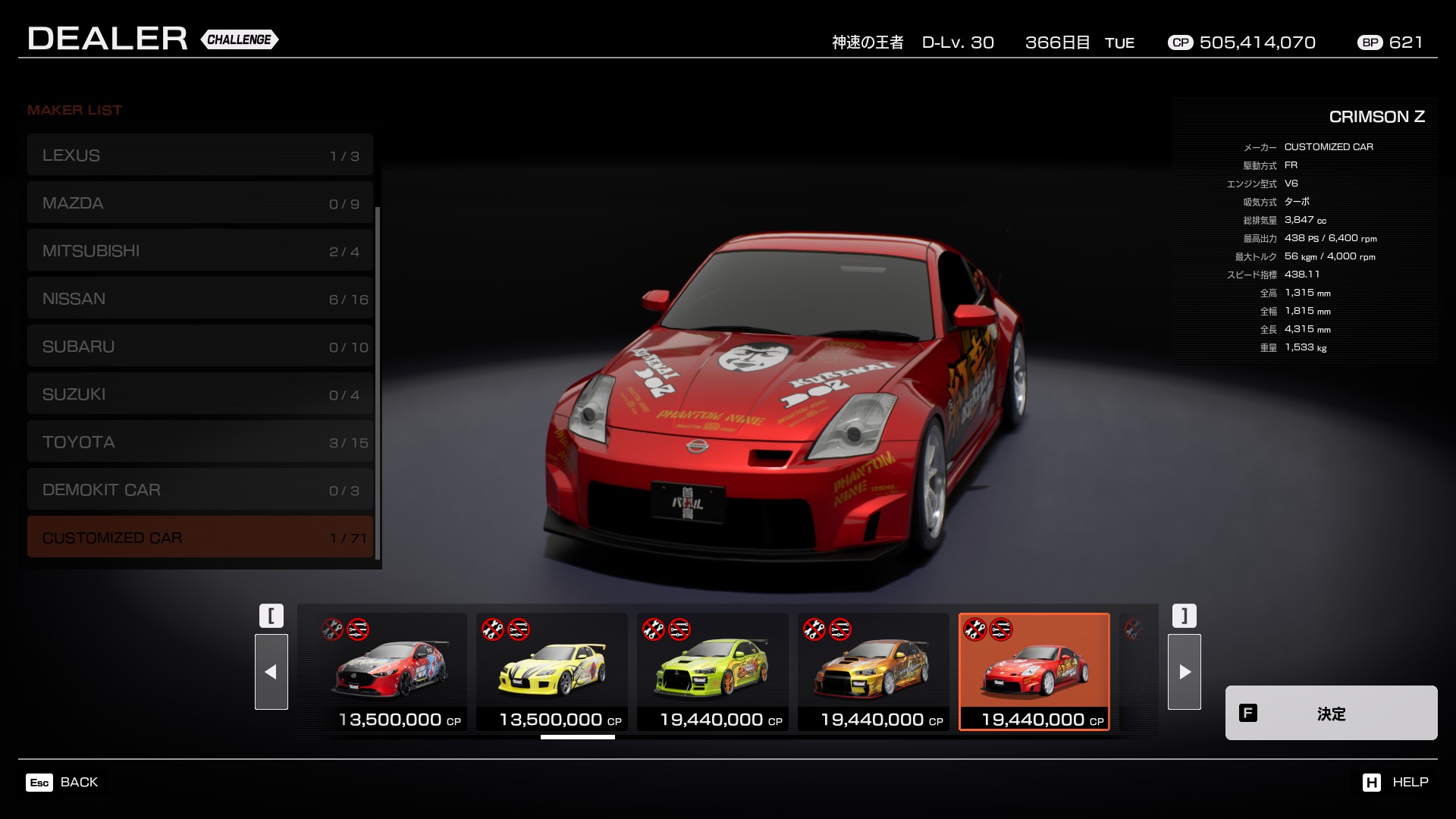The image size is (1456, 819).
Task: Click no-tuning wrench icon on orange Lancer
Action: pos(814,629)
